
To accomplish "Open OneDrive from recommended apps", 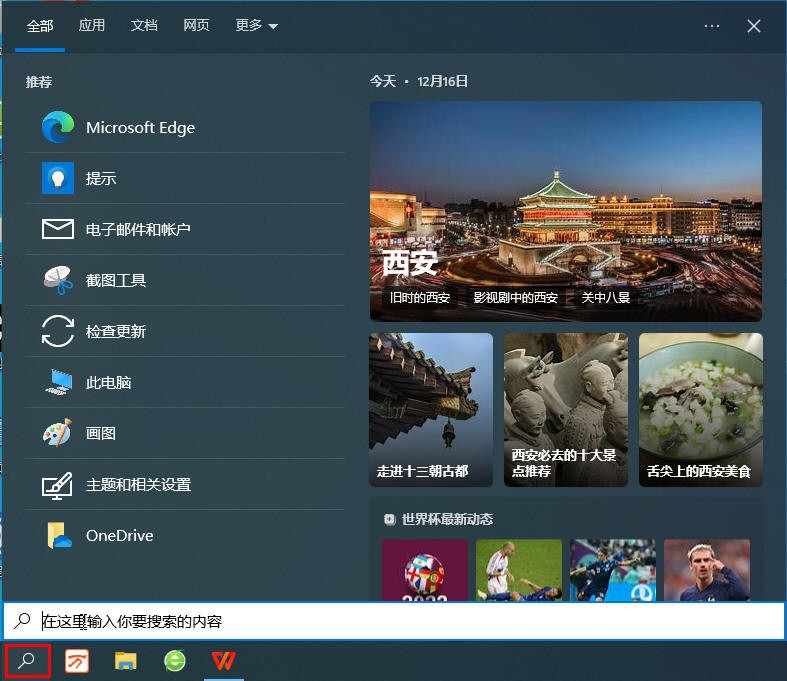I will coord(119,536).
